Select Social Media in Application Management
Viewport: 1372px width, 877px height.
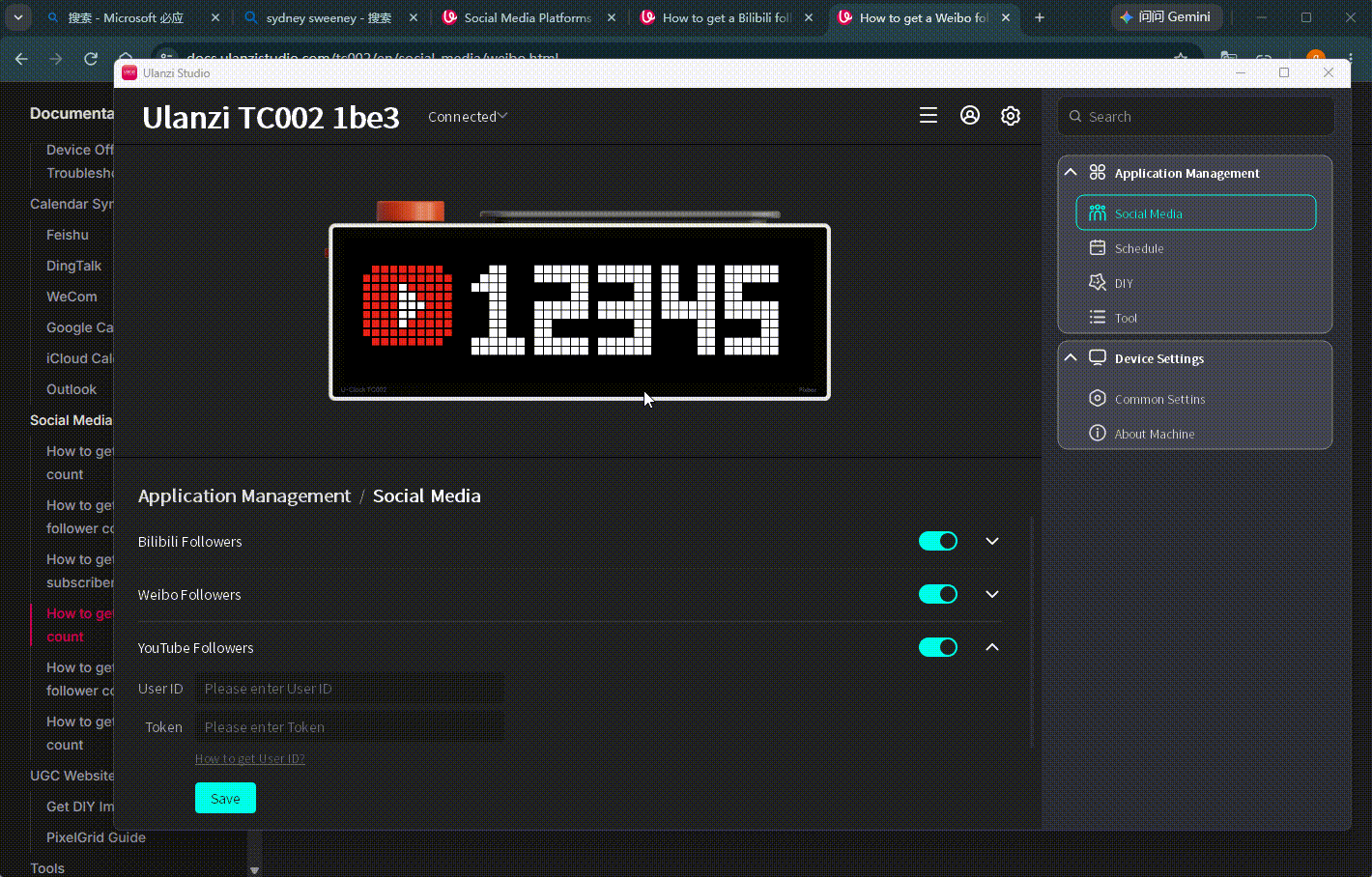(1196, 213)
